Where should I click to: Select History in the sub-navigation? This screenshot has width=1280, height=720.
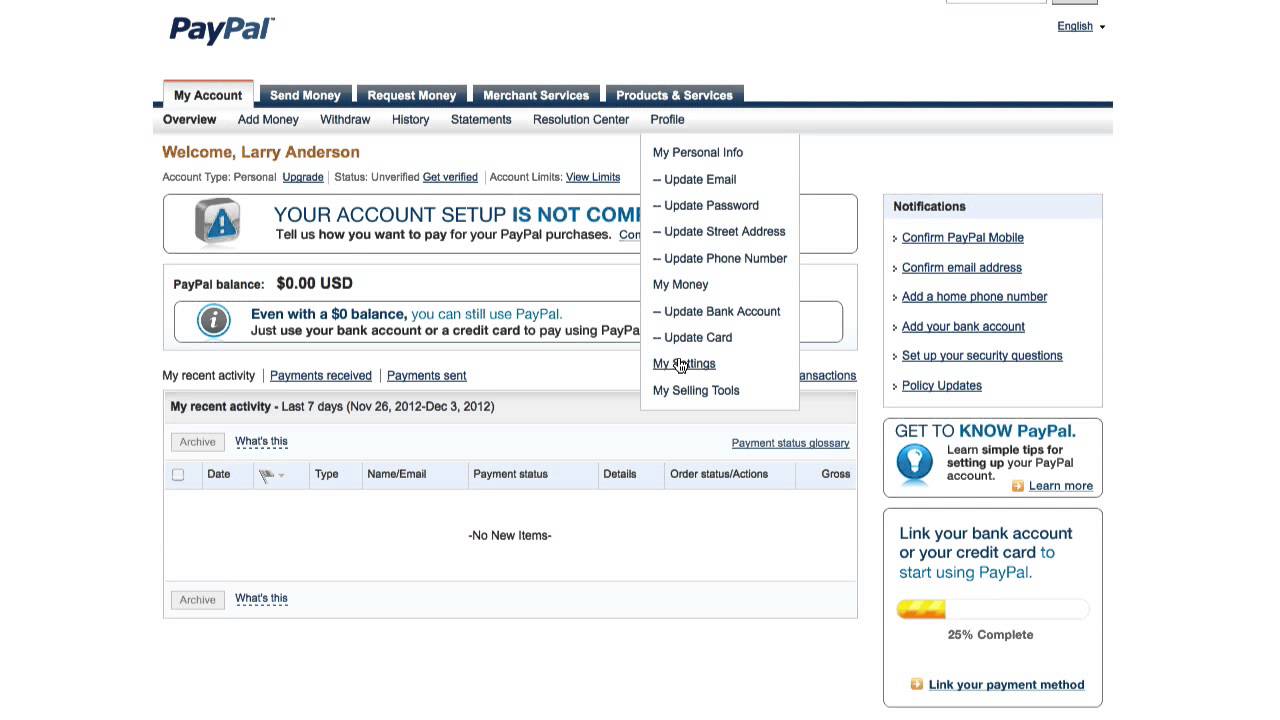pyautogui.click(x=410, y=119)
